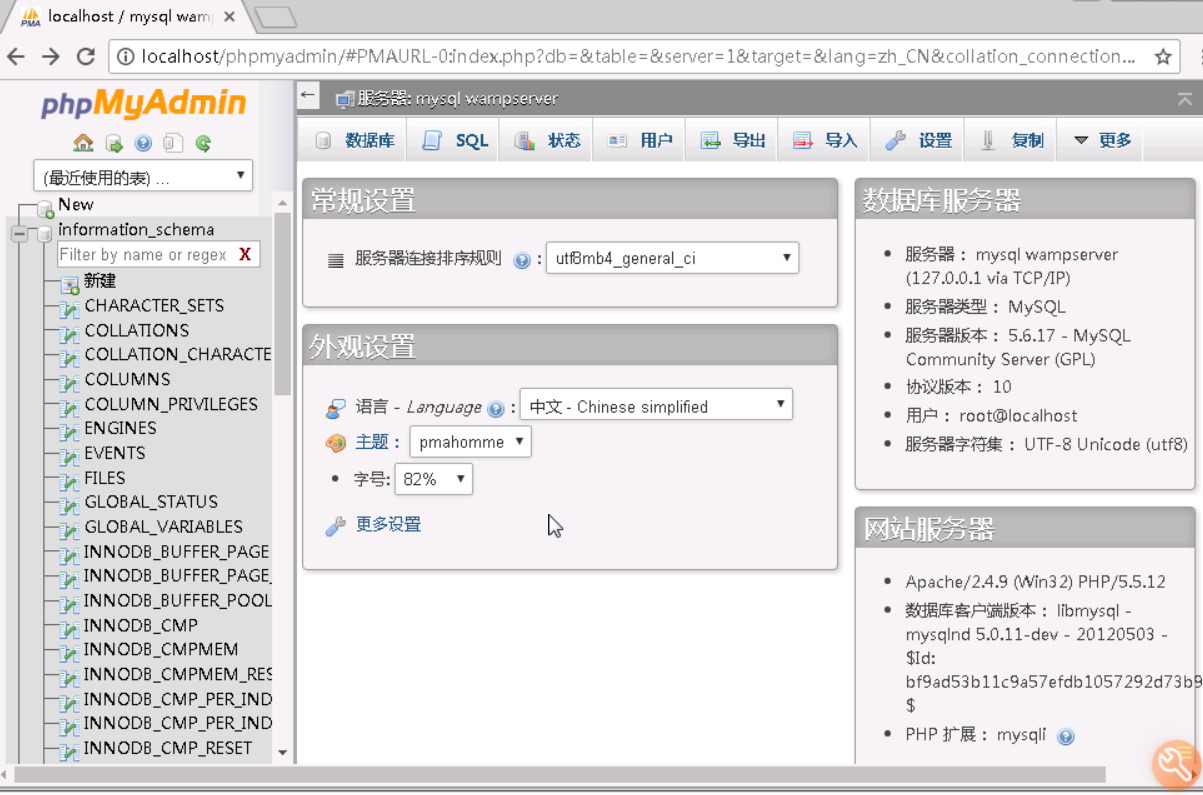Open the EVENTS table
The image size is (1203, 795).
(114, 453)
